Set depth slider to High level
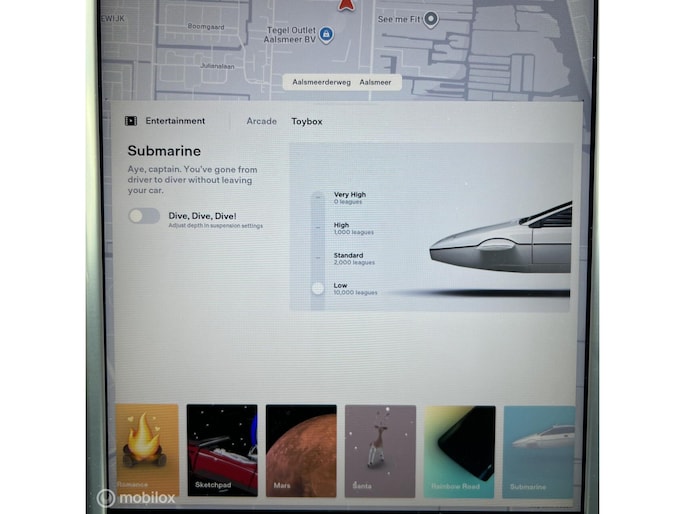Viewport: 685px width, 514px height. click(318, 228)
